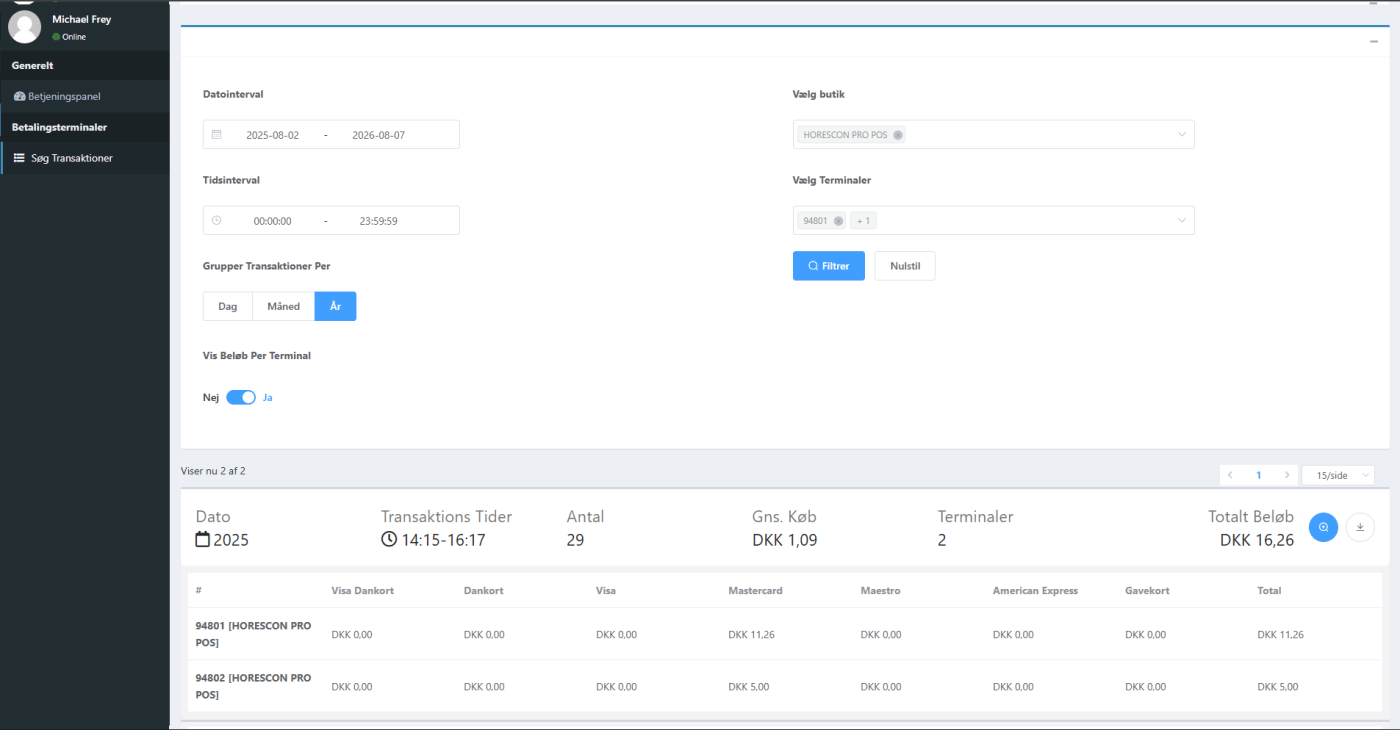Remove the HORESCON PRO POS tag

898,135
